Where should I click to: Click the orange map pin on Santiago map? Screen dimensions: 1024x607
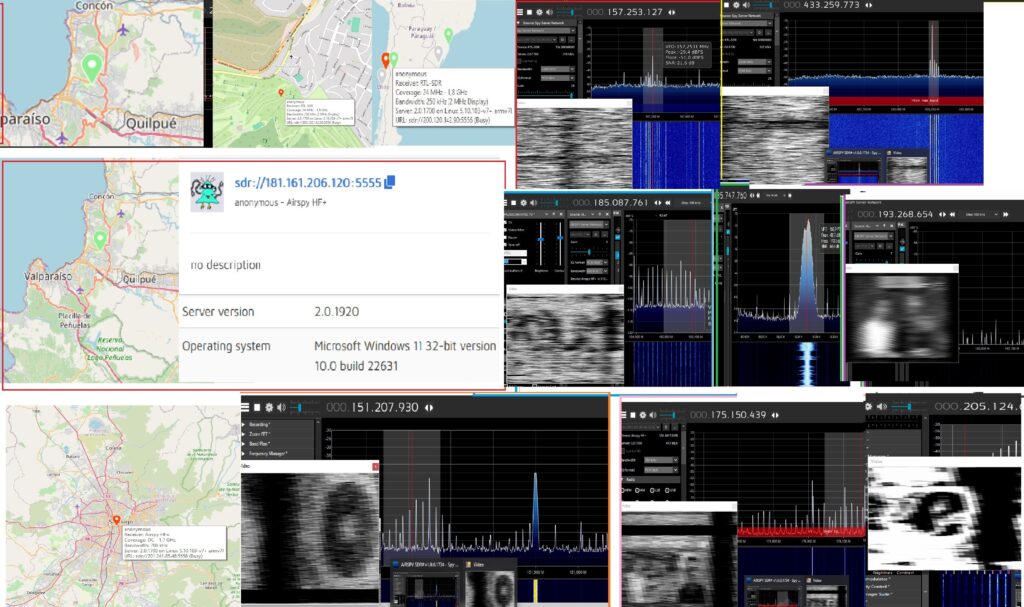(x=116, y=520)
